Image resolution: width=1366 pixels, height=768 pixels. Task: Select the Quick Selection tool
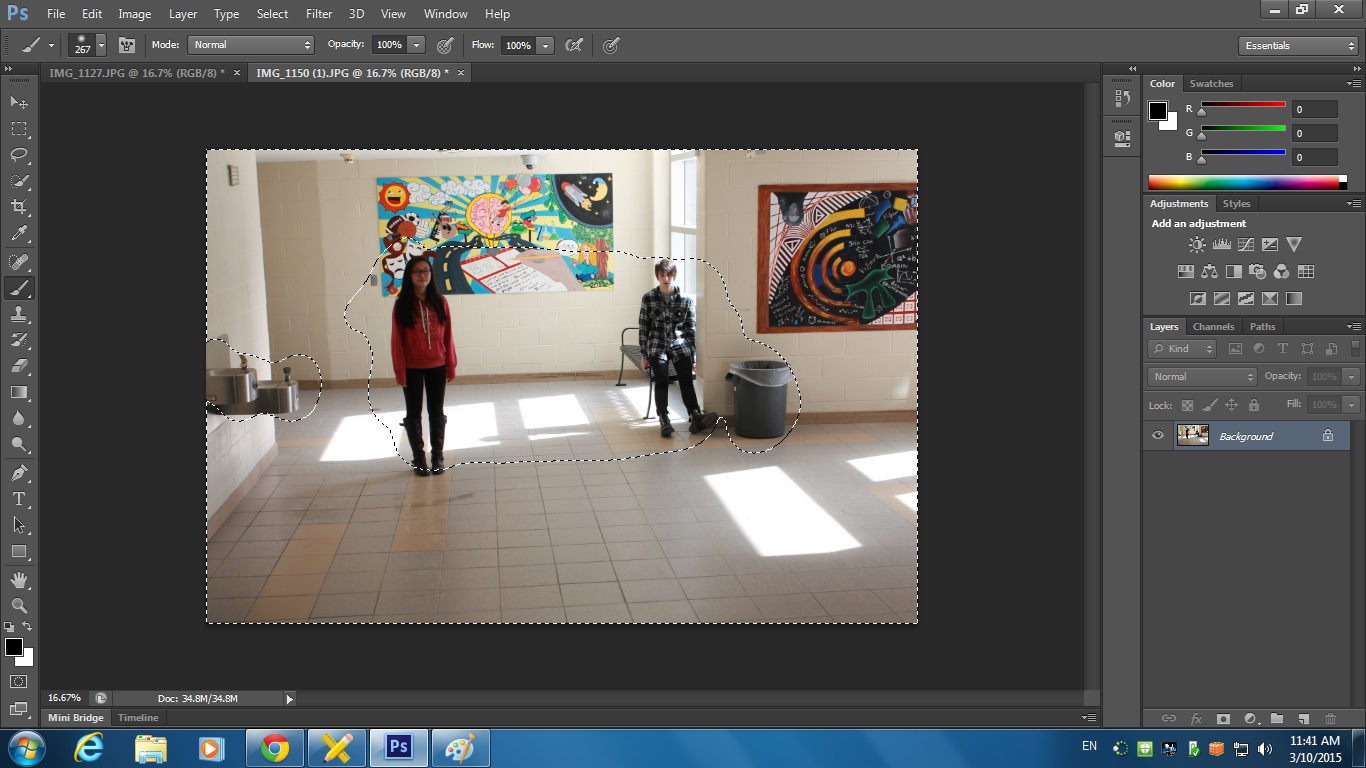point(19,181)
